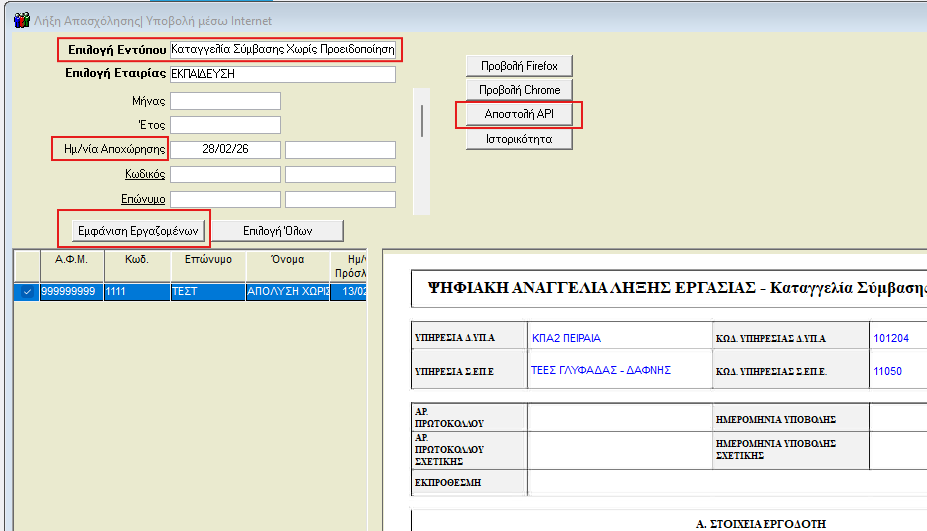Send the form via Αποστολή API
Image resolution: width=927 pixels, height=531 pixels.
519,115
